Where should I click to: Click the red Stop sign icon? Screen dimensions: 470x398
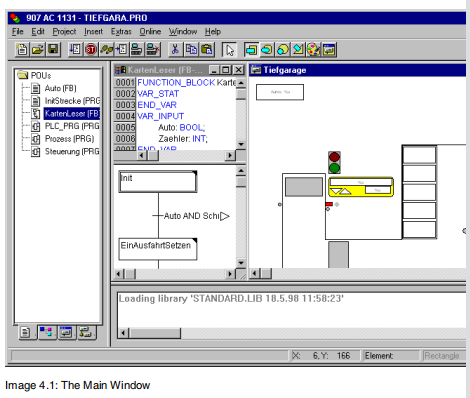[90, 50]
